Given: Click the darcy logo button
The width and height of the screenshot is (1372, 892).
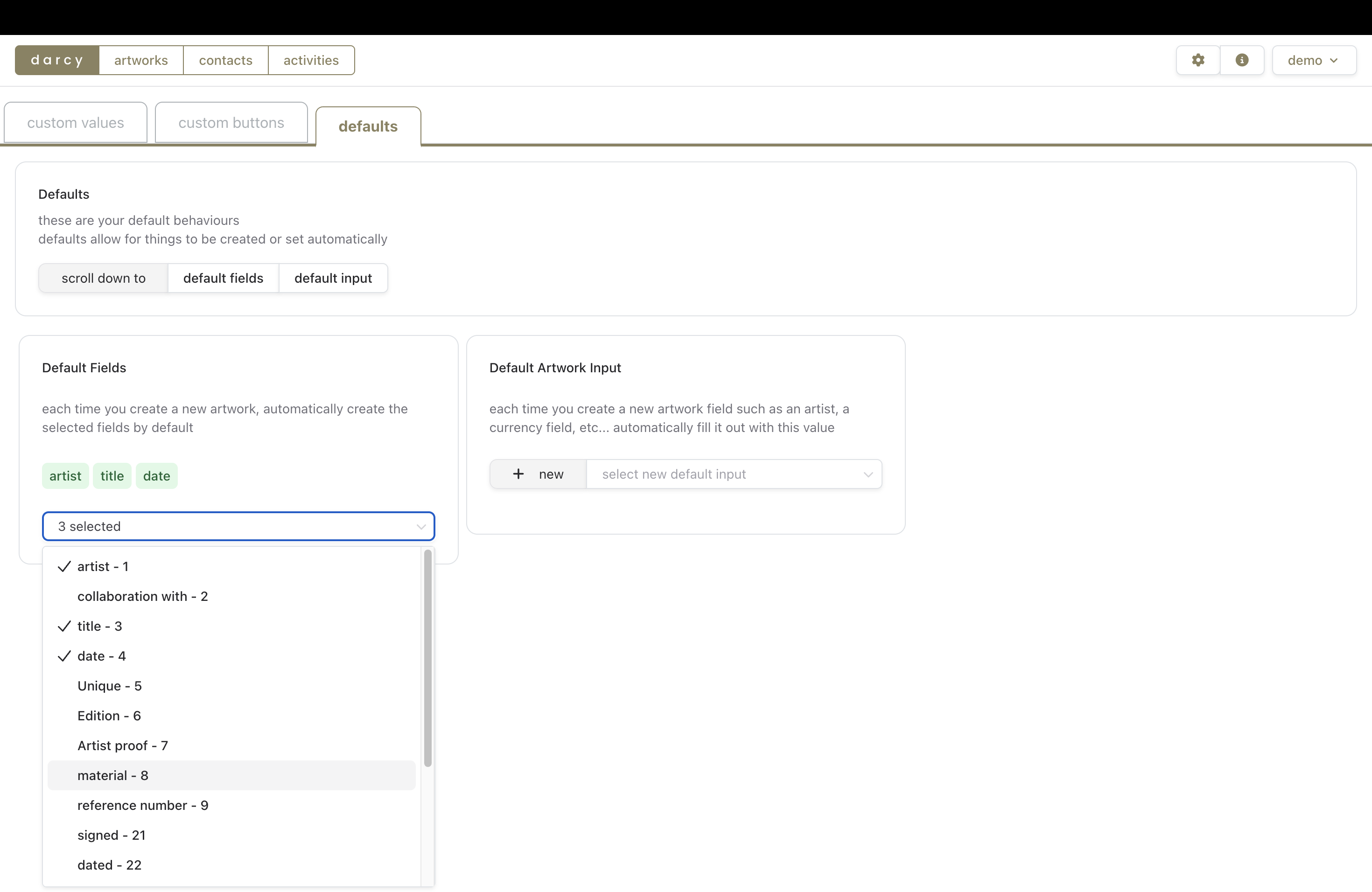Looking at the screenshot, I should (57, 60).
